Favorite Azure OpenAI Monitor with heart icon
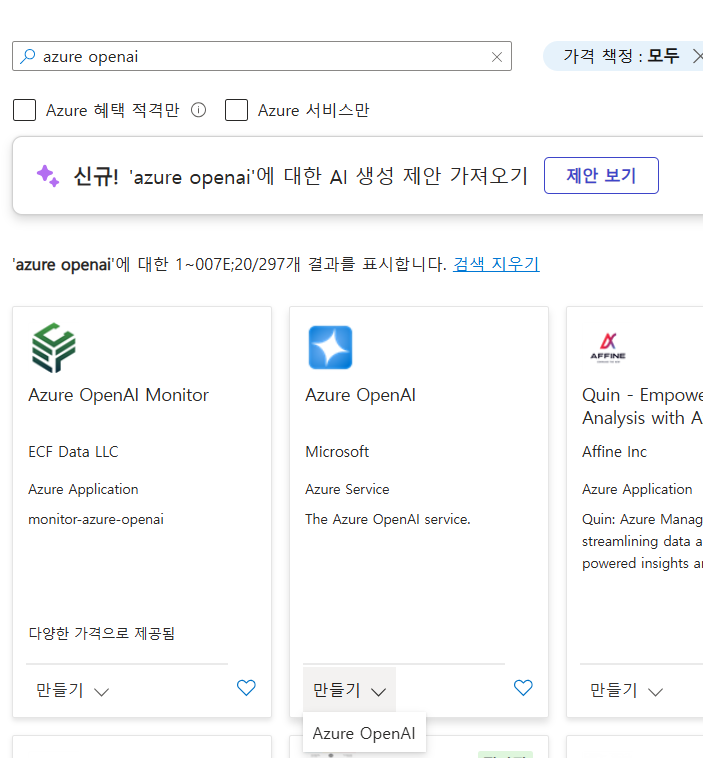This screenshot has width=703, height=758. (246, 687)
